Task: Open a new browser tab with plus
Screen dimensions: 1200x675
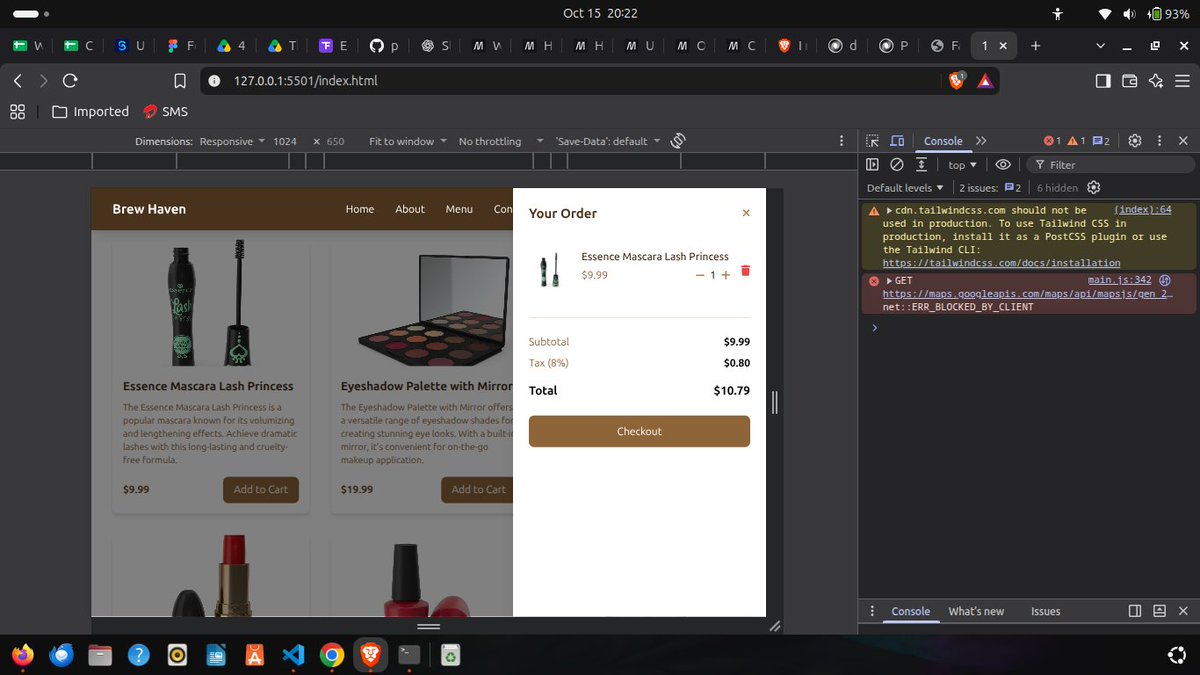Action: [x=1035, y=45]
